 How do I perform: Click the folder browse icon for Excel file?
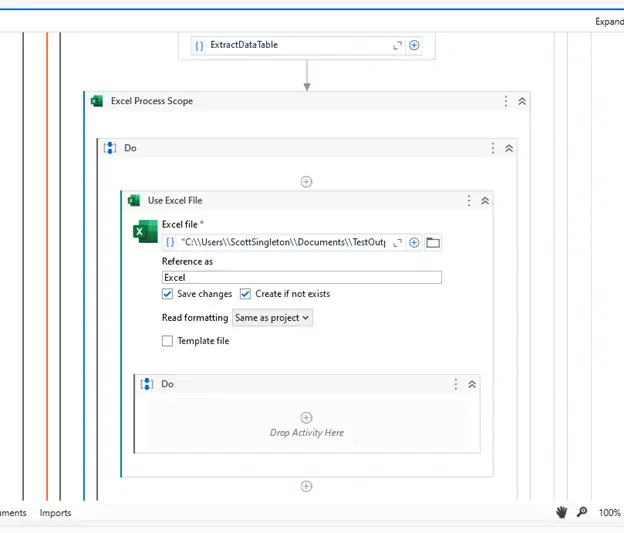pyautogui.click(x=433, y=242)
